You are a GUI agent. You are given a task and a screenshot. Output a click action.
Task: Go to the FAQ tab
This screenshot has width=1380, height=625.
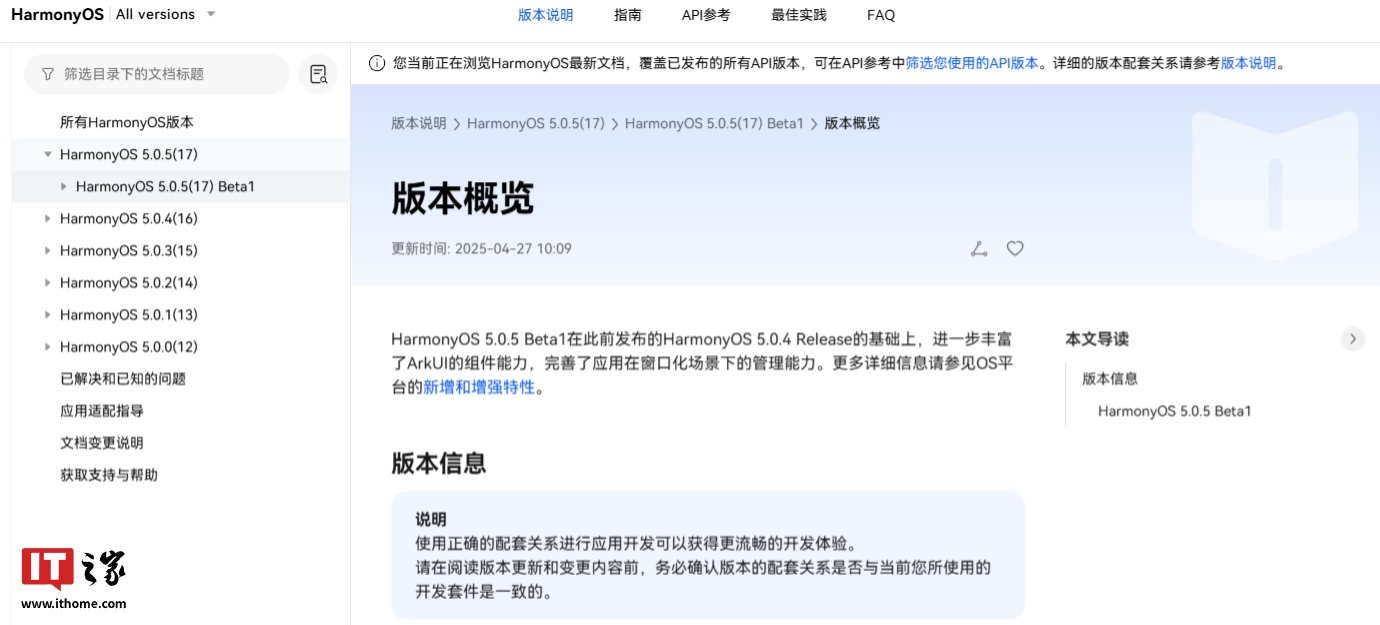pyautogui.click(x=881, y=15)
